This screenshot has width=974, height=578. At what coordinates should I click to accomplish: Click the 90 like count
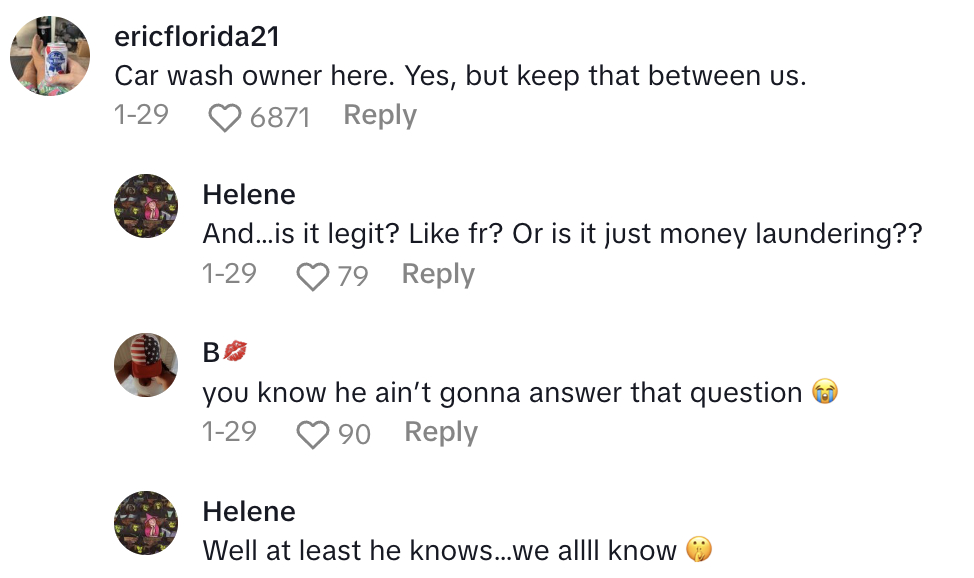click(x=354, y=433)
